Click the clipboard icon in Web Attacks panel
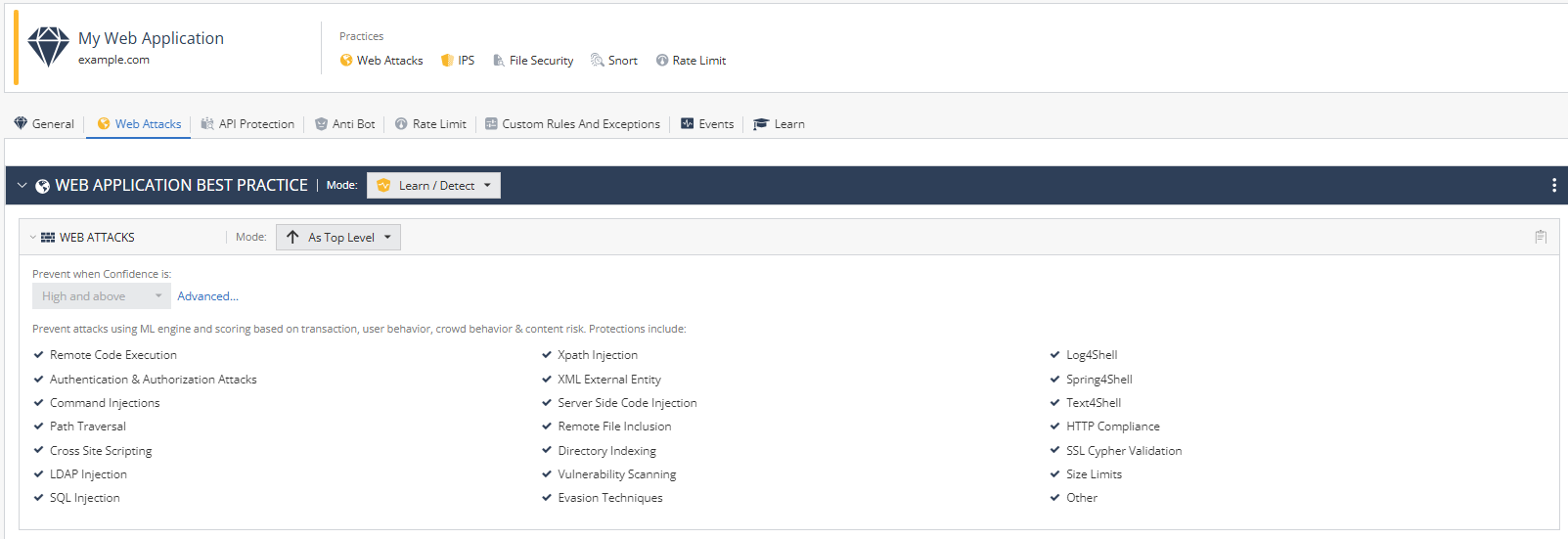1568x539 pixels. click(x=1541, y=237)
